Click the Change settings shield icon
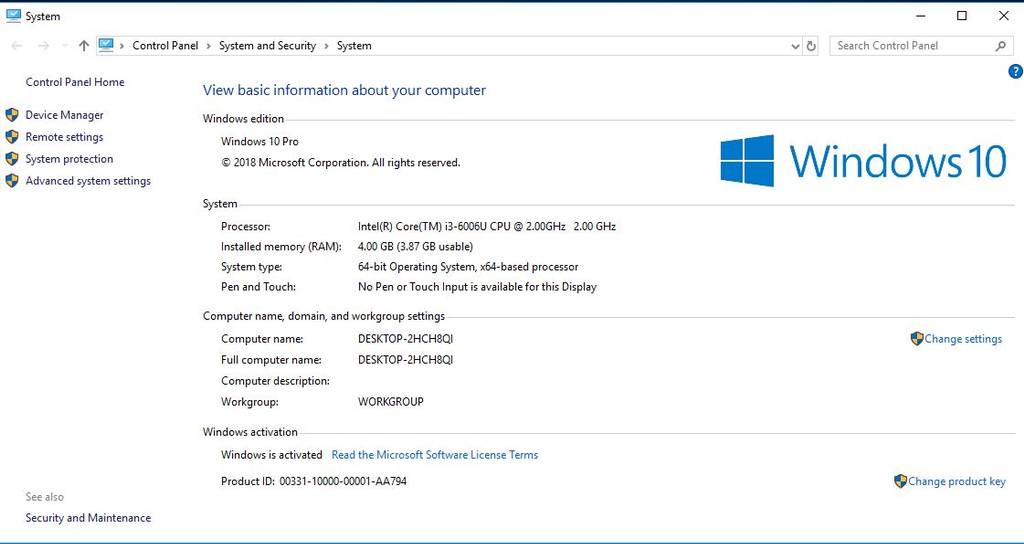 [917, 339]
